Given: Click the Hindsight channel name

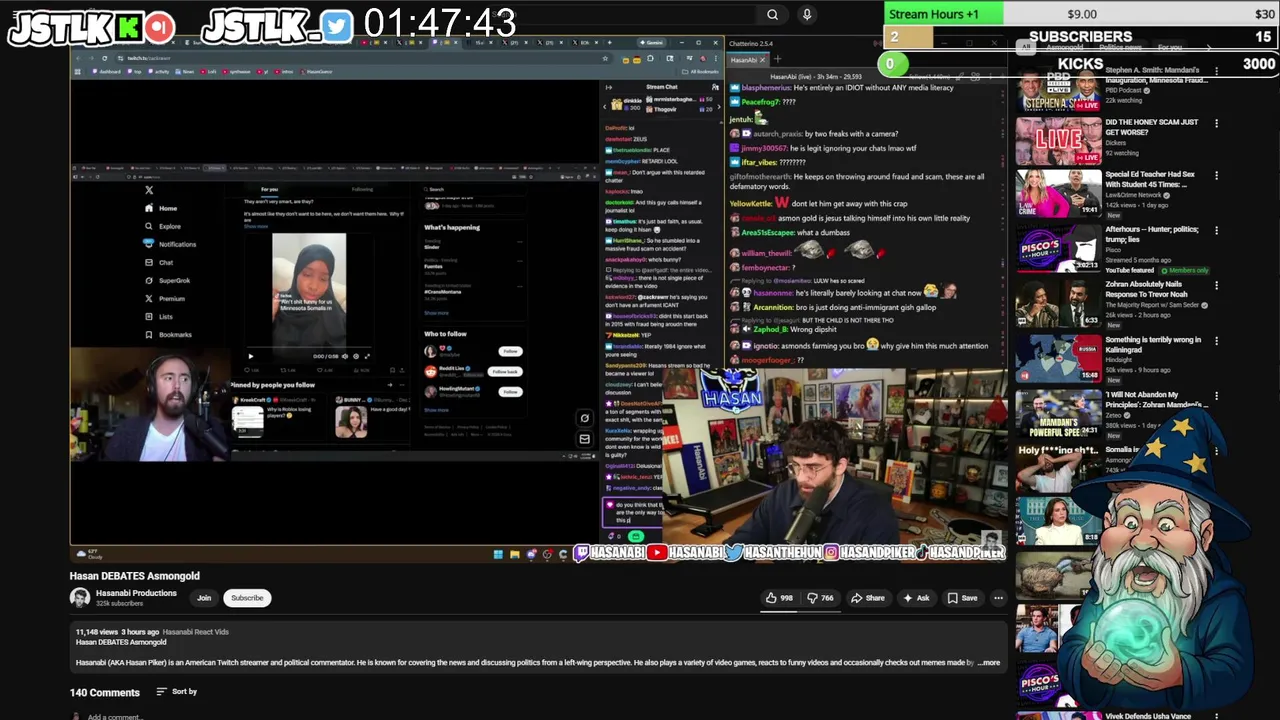Looking at the screenshot, I should pos(1121,360).
